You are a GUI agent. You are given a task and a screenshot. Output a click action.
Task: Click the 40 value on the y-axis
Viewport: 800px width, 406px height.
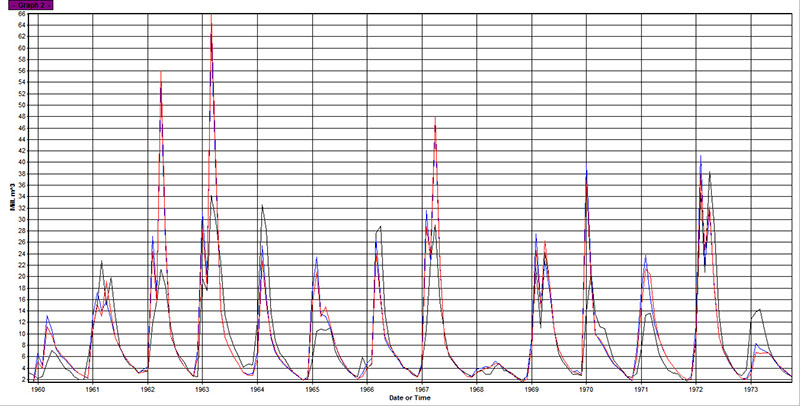tap(23, 162)
